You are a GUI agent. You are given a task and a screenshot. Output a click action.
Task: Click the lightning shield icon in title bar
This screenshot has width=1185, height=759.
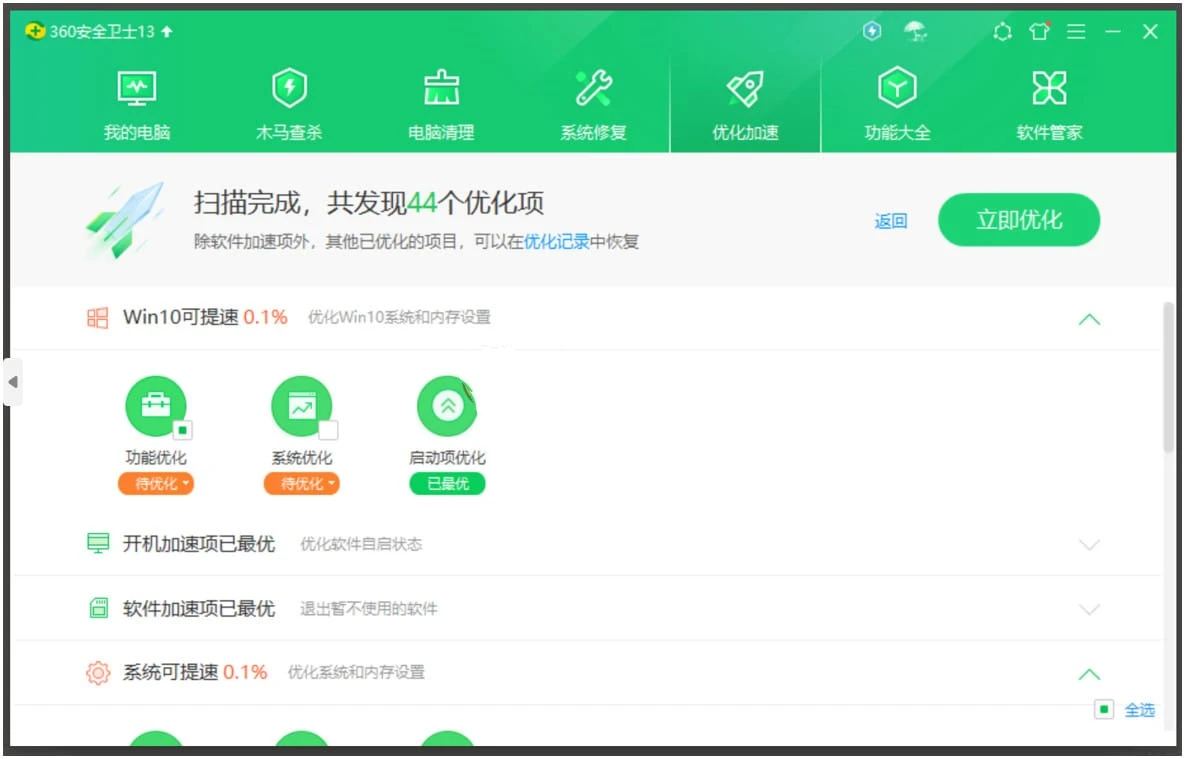point(872,32)
